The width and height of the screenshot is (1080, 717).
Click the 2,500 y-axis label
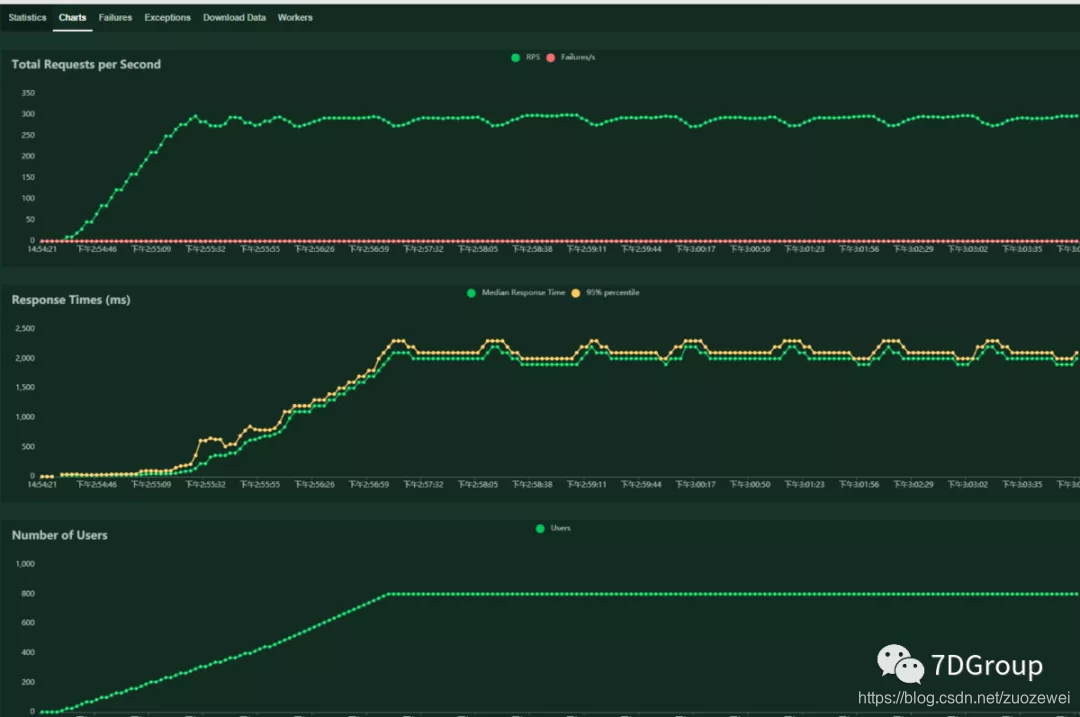pyautogui.click(x=25, y=329)
